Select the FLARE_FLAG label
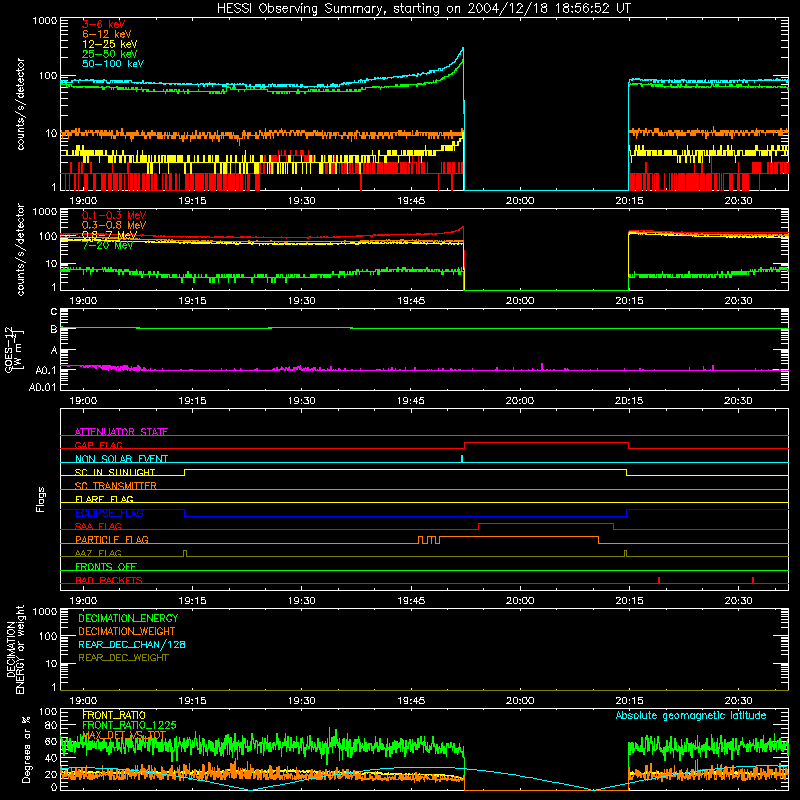The width and height of the screenshot is (800, 800). 104,499
